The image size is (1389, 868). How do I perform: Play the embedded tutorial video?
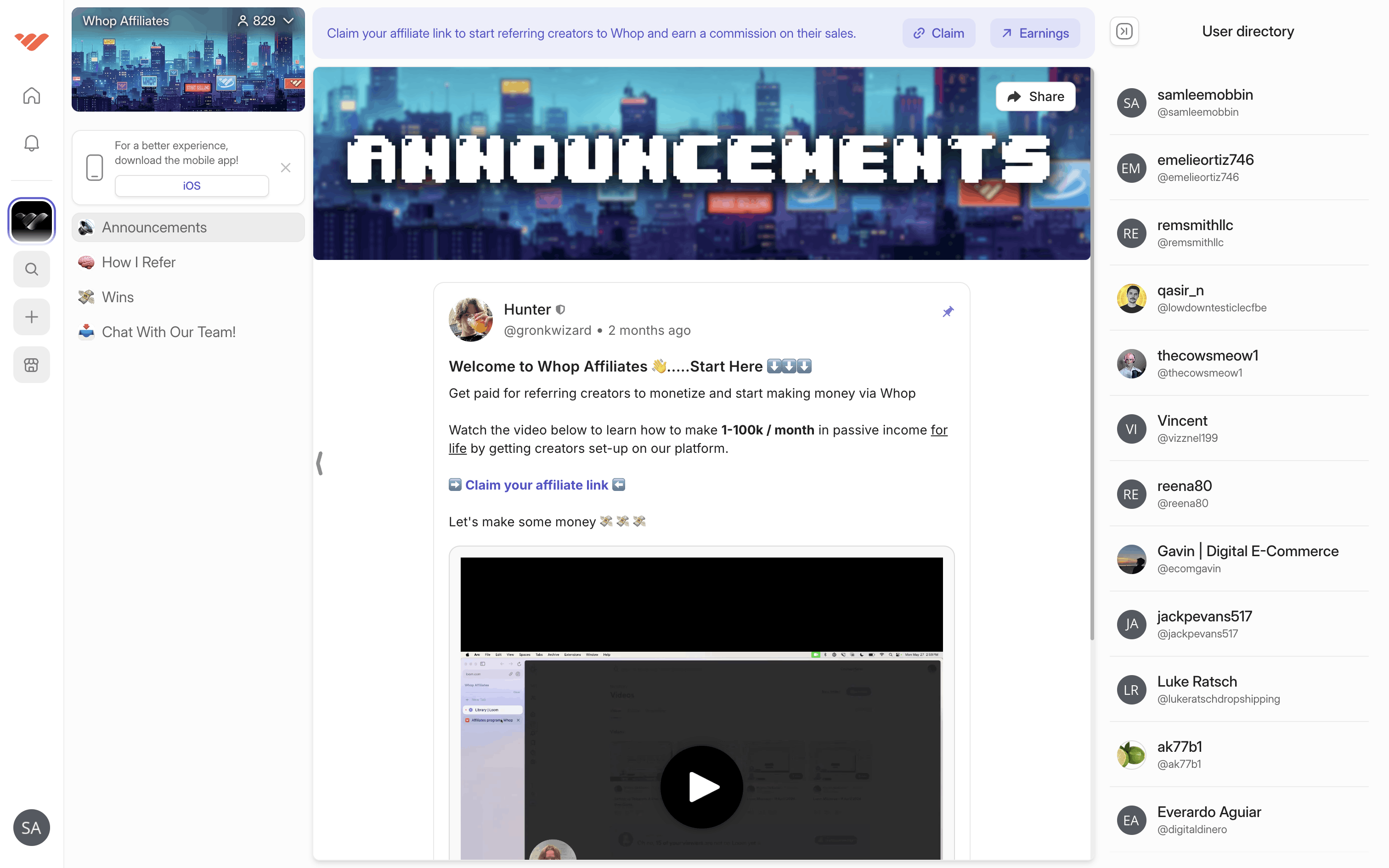click(x=701, y=786)
